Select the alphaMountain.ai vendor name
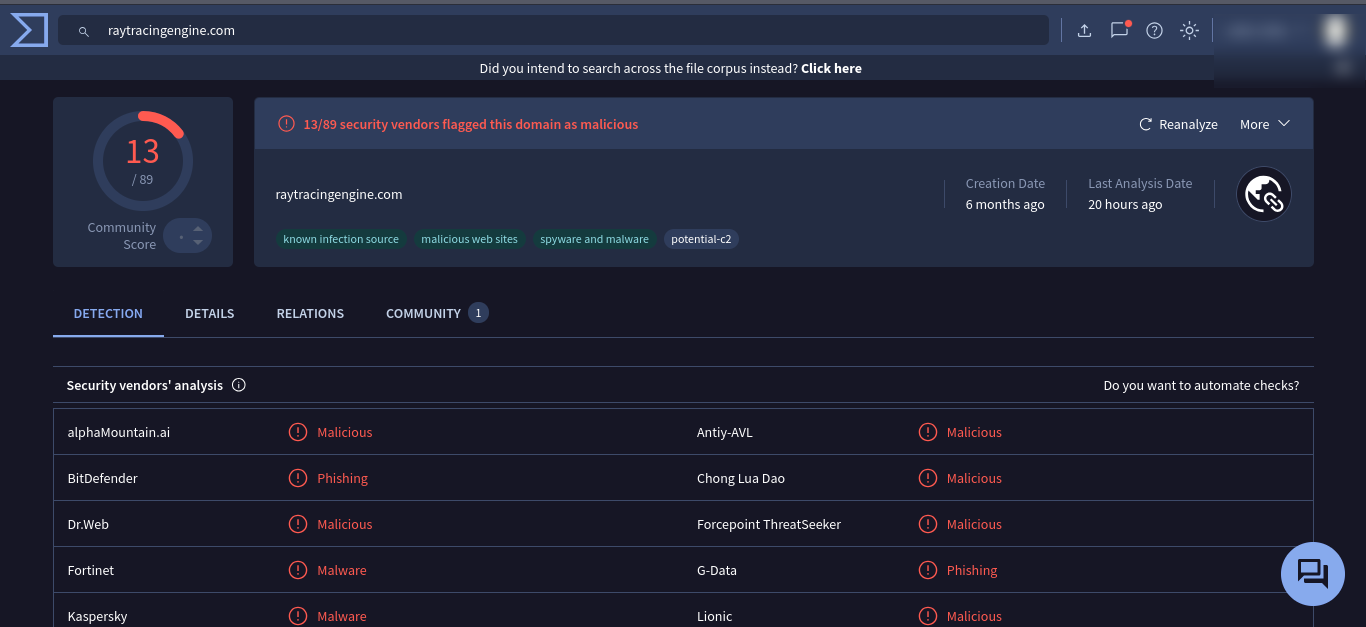Image resolution: width=1366 pixels, height=627 pixels. coord(118,432)
